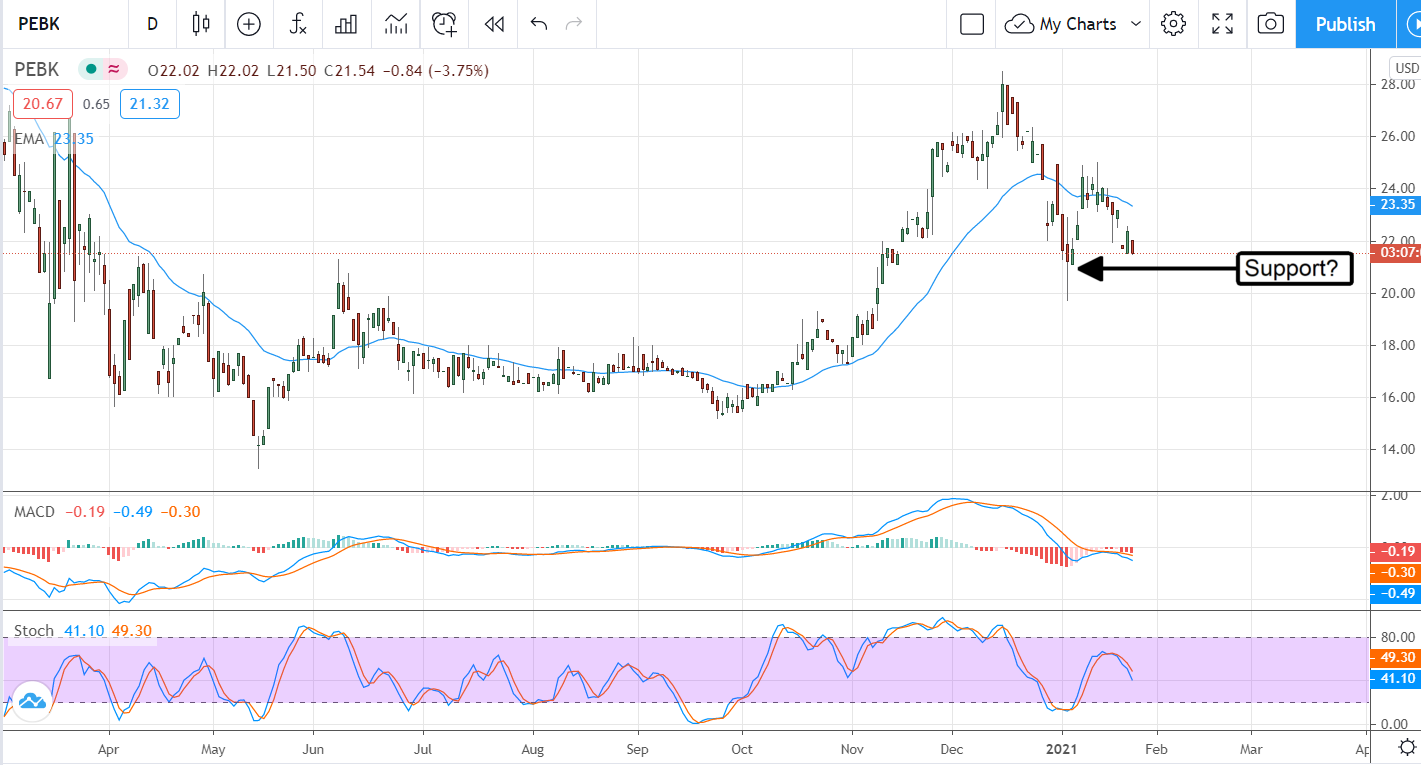Toggle fullscreen mode
Image resolution: width=1421 pixels, height=765 pixels.
click(1222, 24)
